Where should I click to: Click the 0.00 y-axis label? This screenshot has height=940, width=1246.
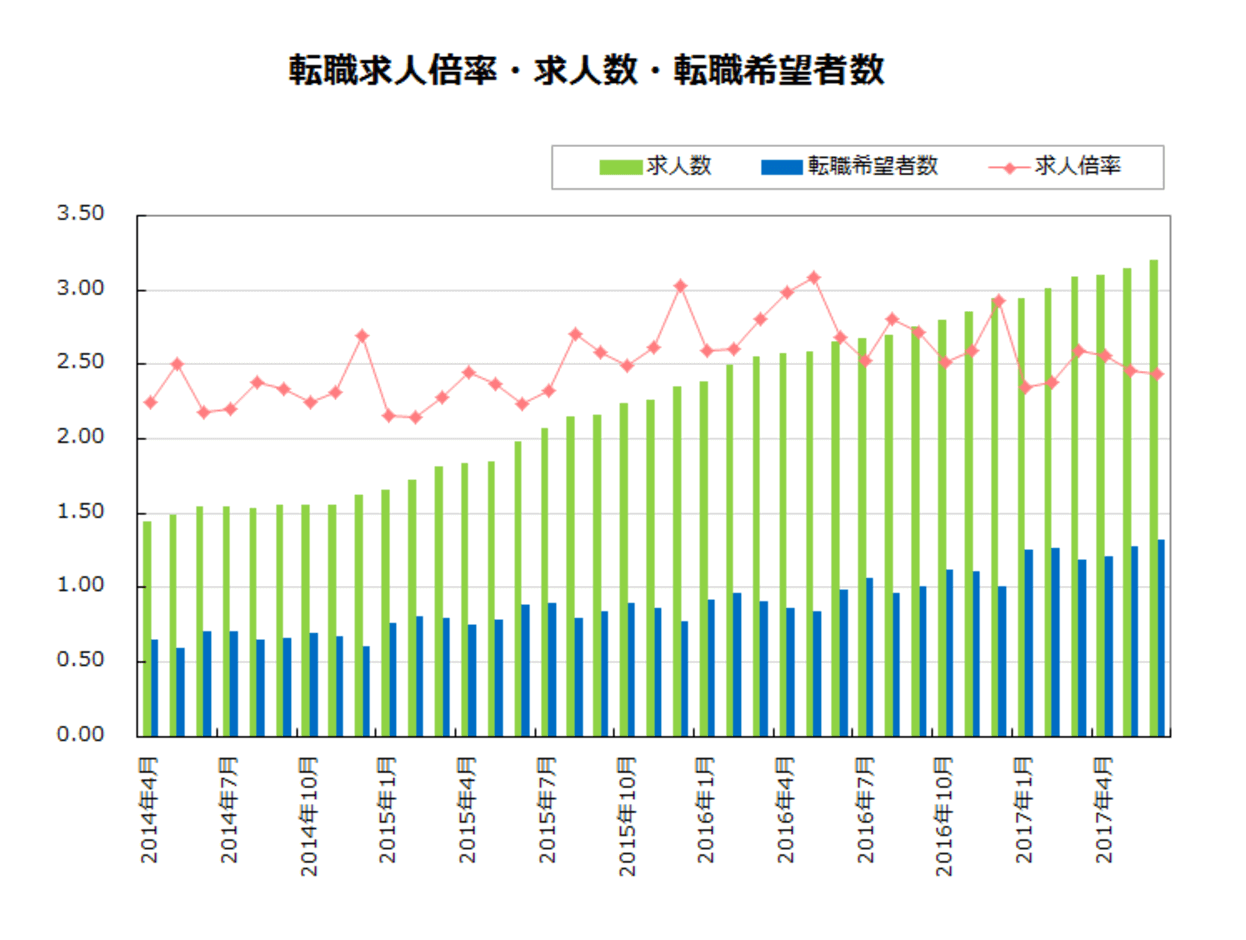(x=81, y=735)
